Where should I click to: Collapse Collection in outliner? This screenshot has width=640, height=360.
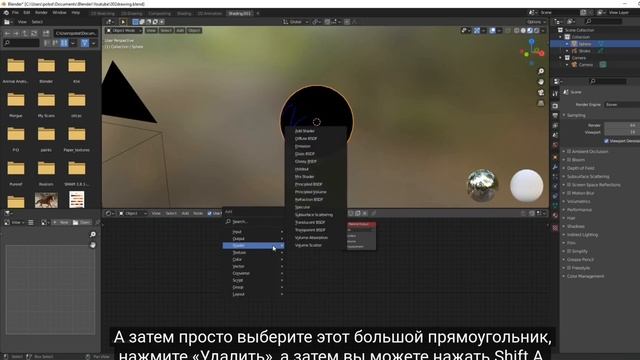561,37
